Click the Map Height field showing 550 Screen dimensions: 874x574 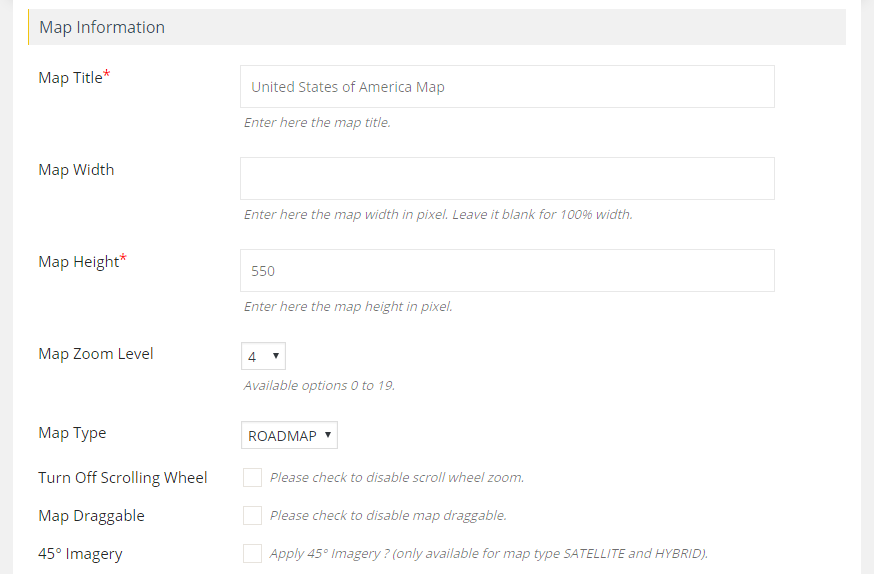click(507, 270)
